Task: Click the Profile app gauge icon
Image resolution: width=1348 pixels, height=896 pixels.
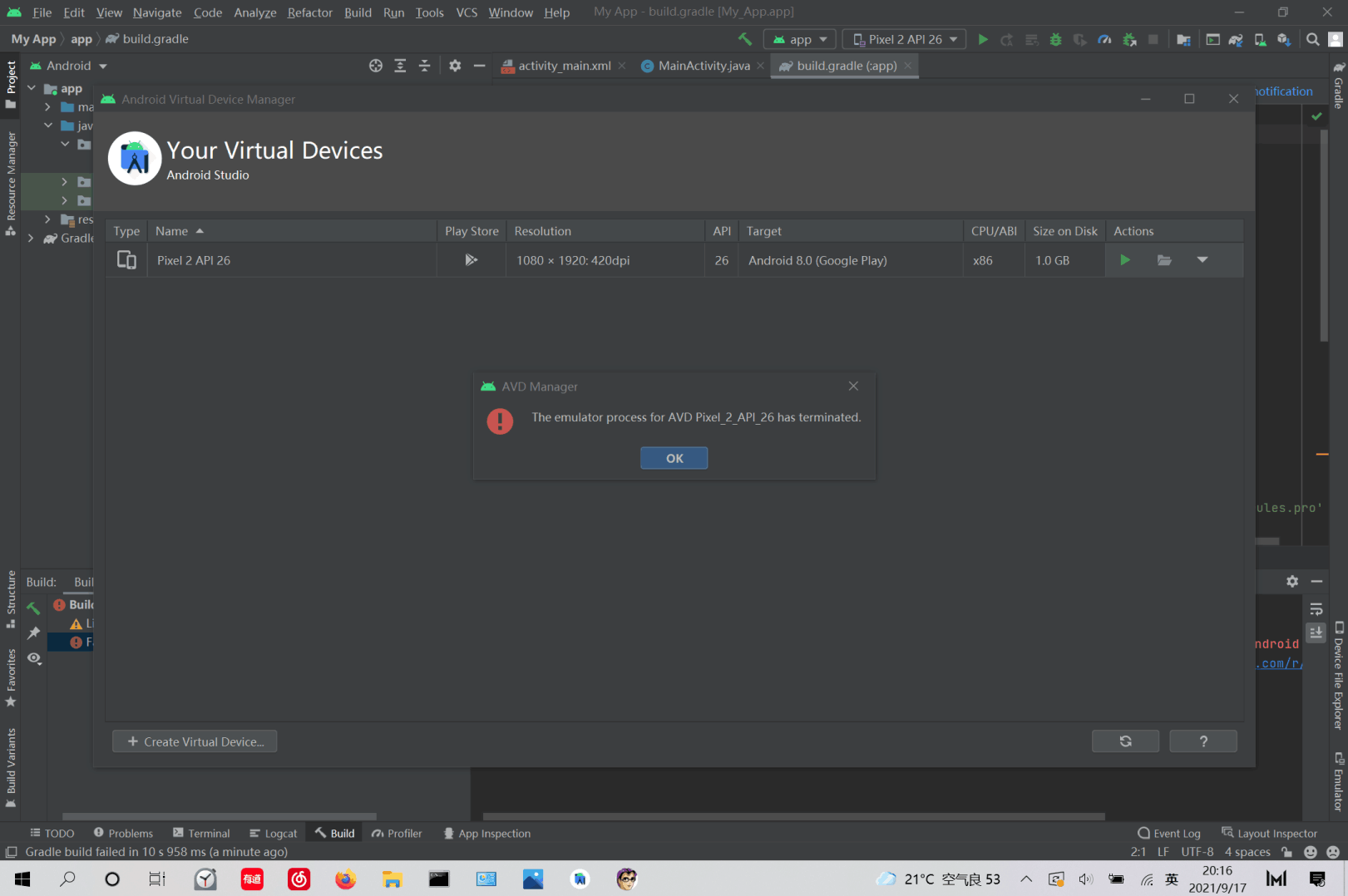Action: 1104,39
